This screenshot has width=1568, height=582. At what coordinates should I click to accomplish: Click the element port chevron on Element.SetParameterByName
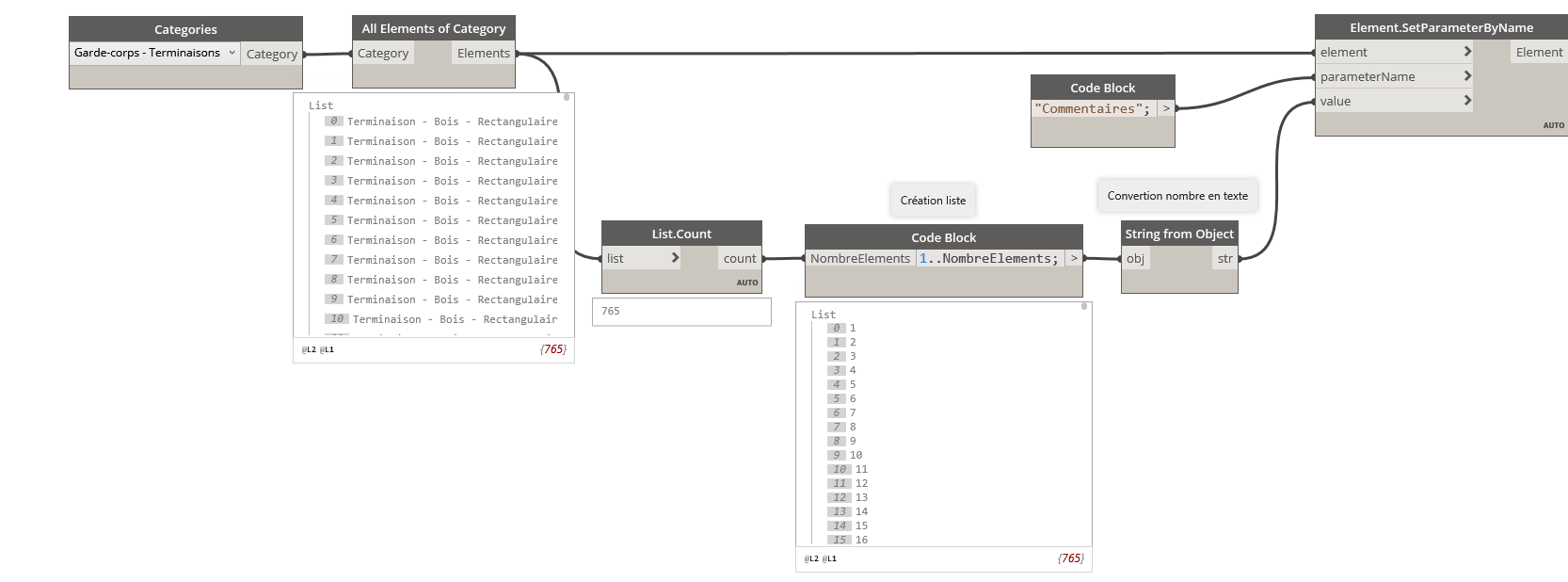click(x=1466, y=52)
